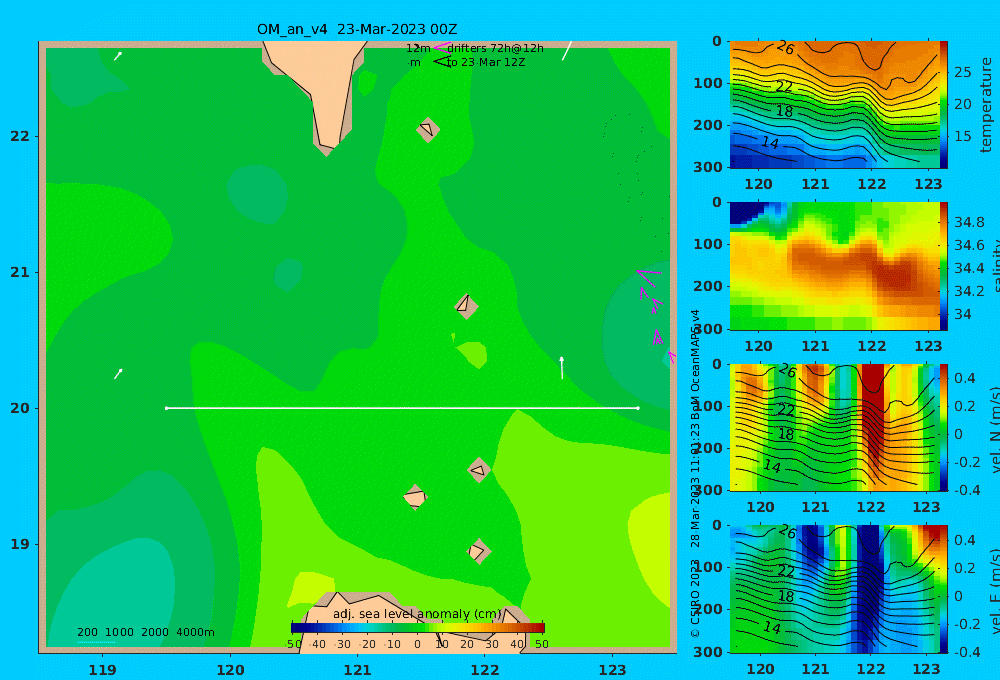Click the magenta drifter arrow in the legend
Image resolution: width=1000 pixels, height=680 pixels.
[441, 48]
